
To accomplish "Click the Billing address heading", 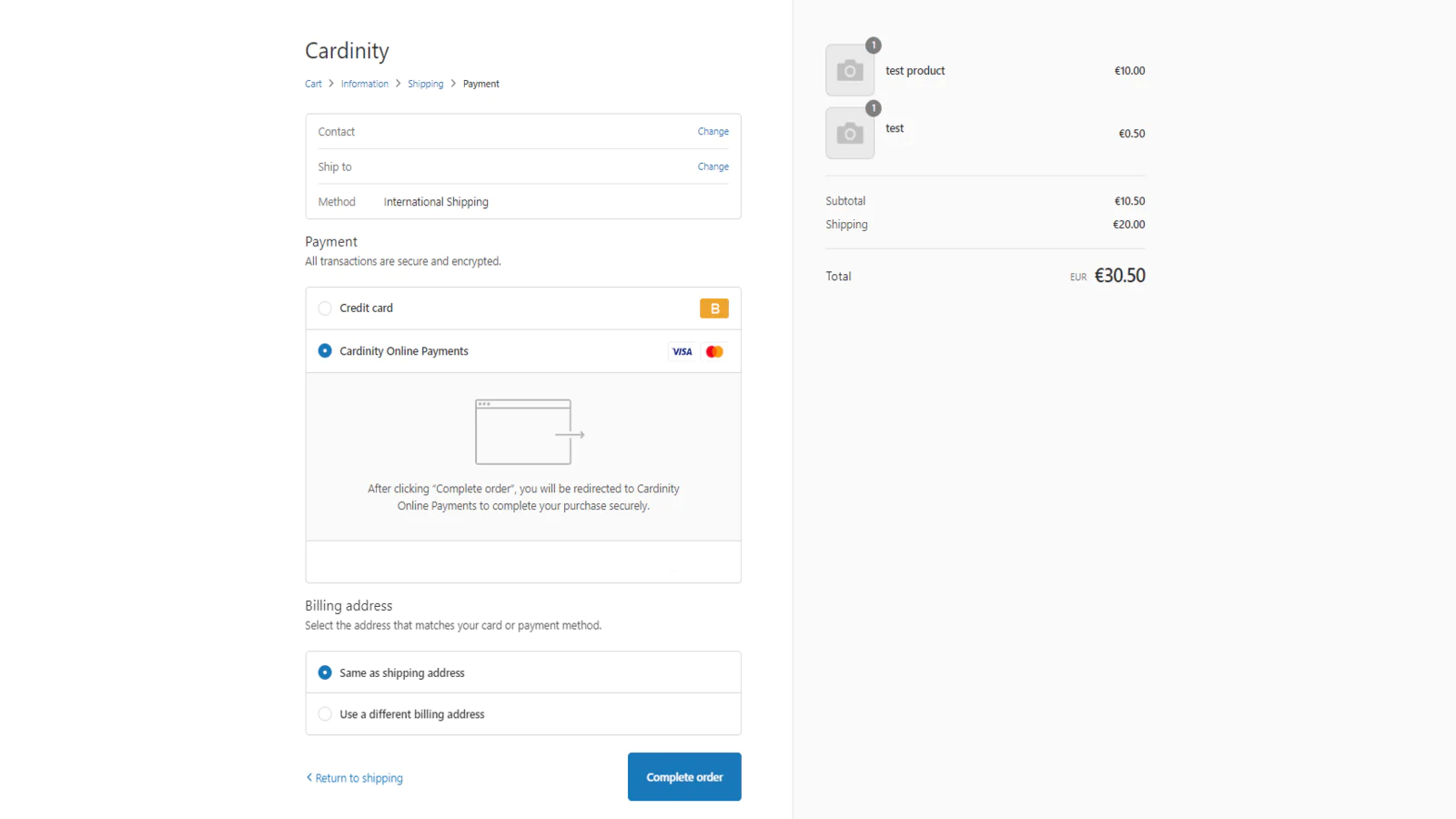I will pyautogui.click(x=349, y=606).
